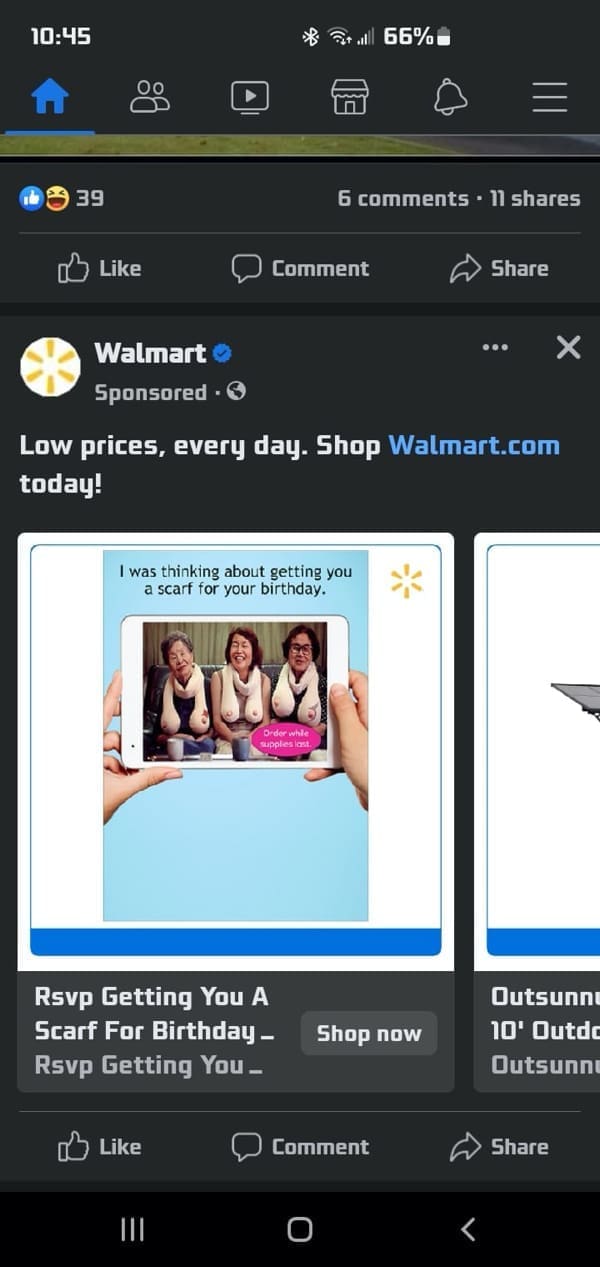
Task: Hide the Walmart sponsored post with X
Action: pyautogui.click(x=568, y=348)
